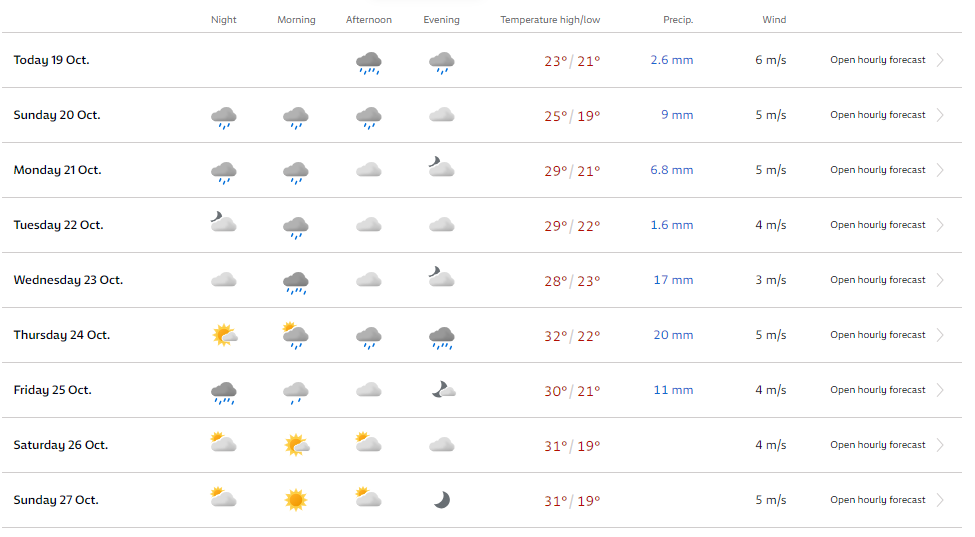Click Monday 21 Oct. evening moon-cloud icon
Image resolution: width=975 pixels, height=537 pixels.
(441, 167)
